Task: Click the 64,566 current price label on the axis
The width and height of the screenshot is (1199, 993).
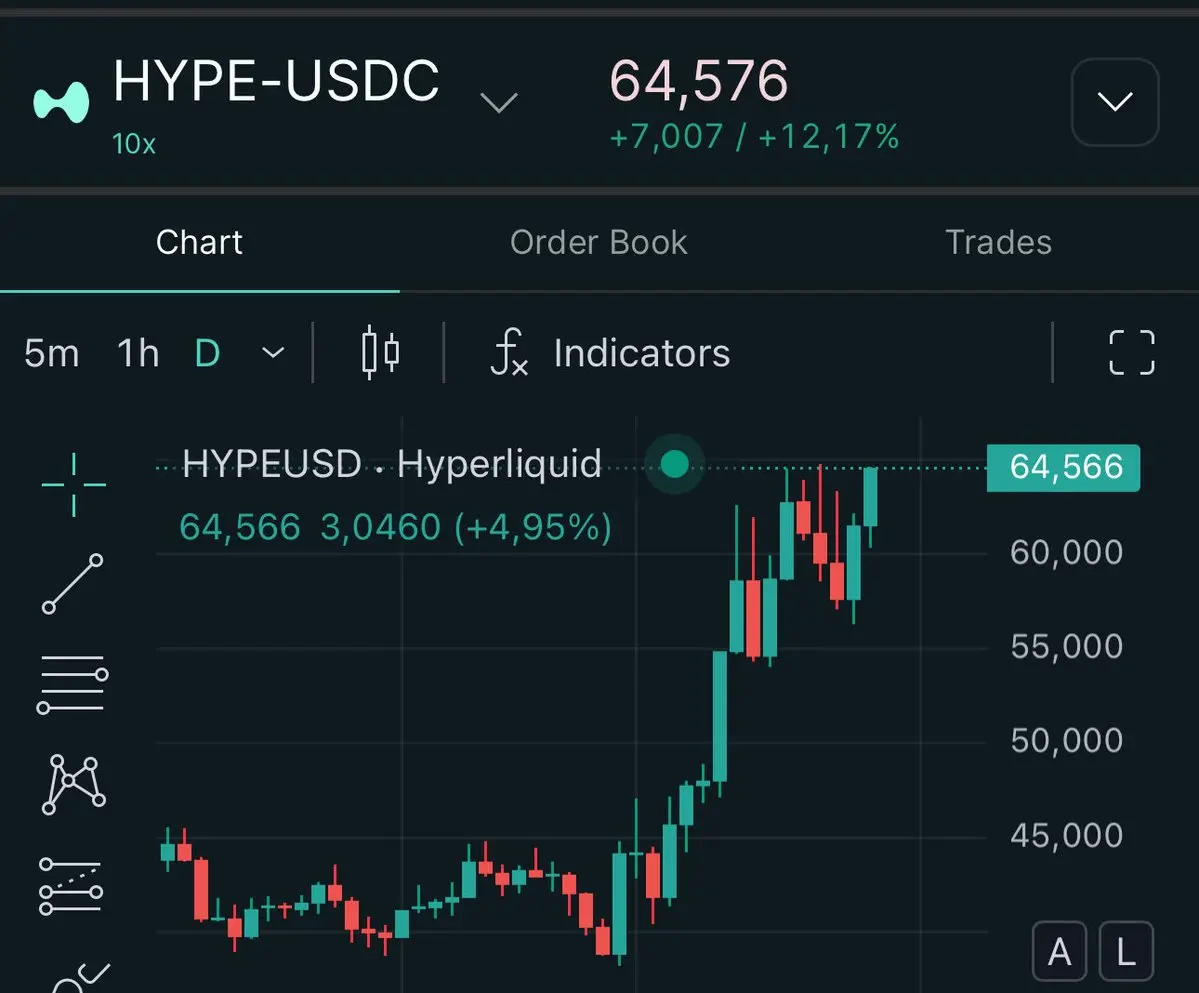Action: click(x=1063, y=467)
